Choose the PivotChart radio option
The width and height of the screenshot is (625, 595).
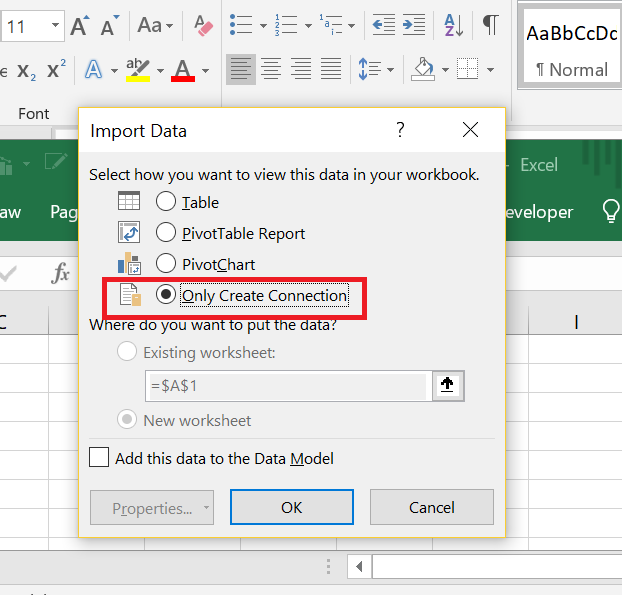tap(166, 265)
